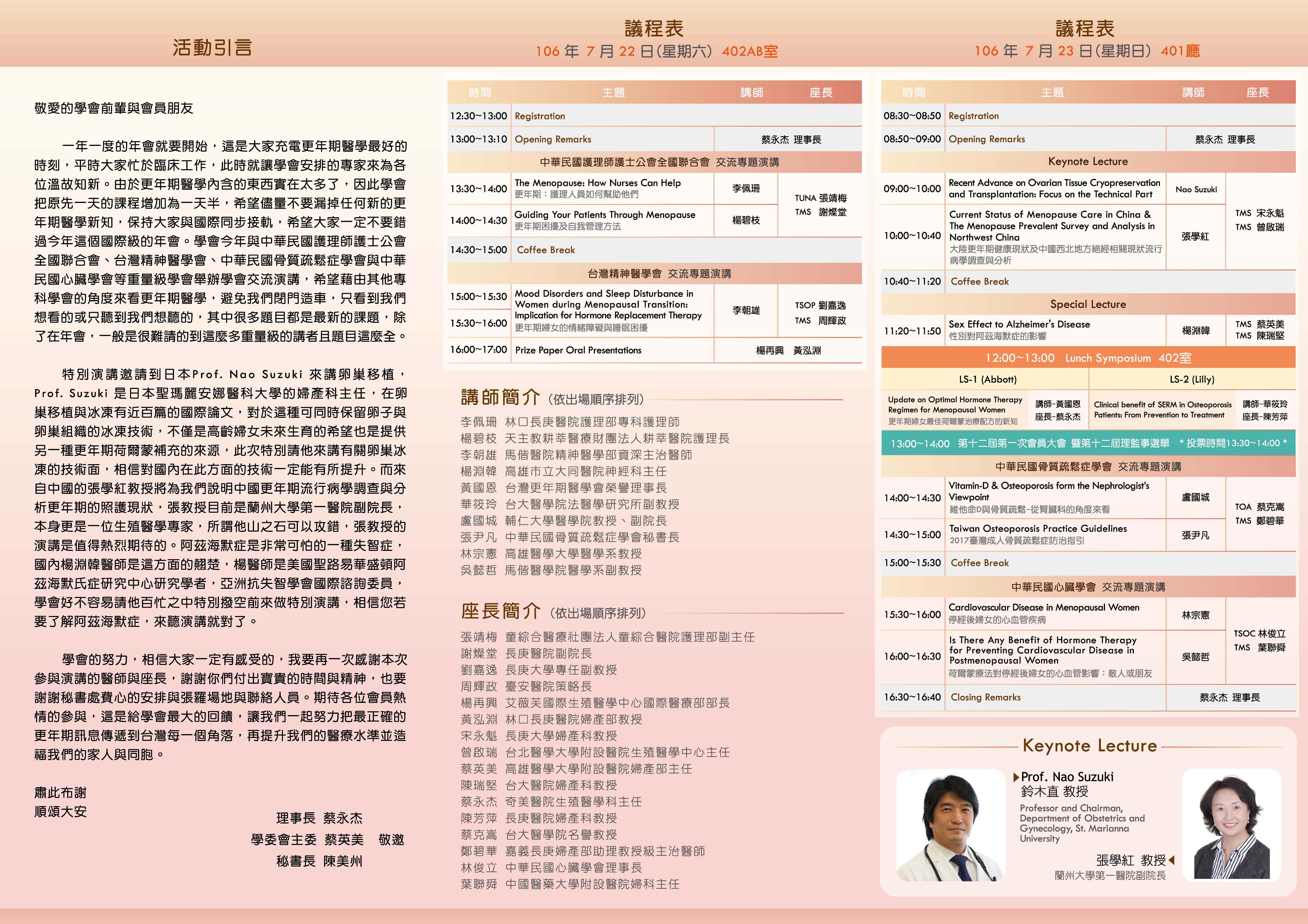Click the 12:00~13:00 Lunch Symposium 402室 bar
The image size is (1308, 924).
pyautogui.click(x=1088, y=358)
